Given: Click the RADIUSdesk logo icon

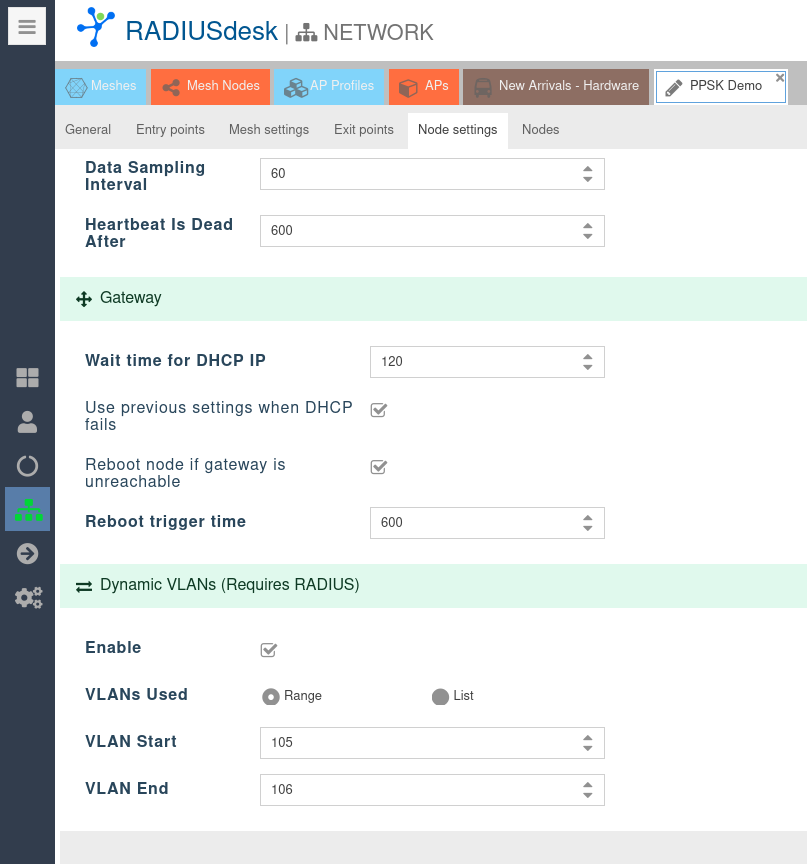Looking at the screenshot, I should 96,28.
